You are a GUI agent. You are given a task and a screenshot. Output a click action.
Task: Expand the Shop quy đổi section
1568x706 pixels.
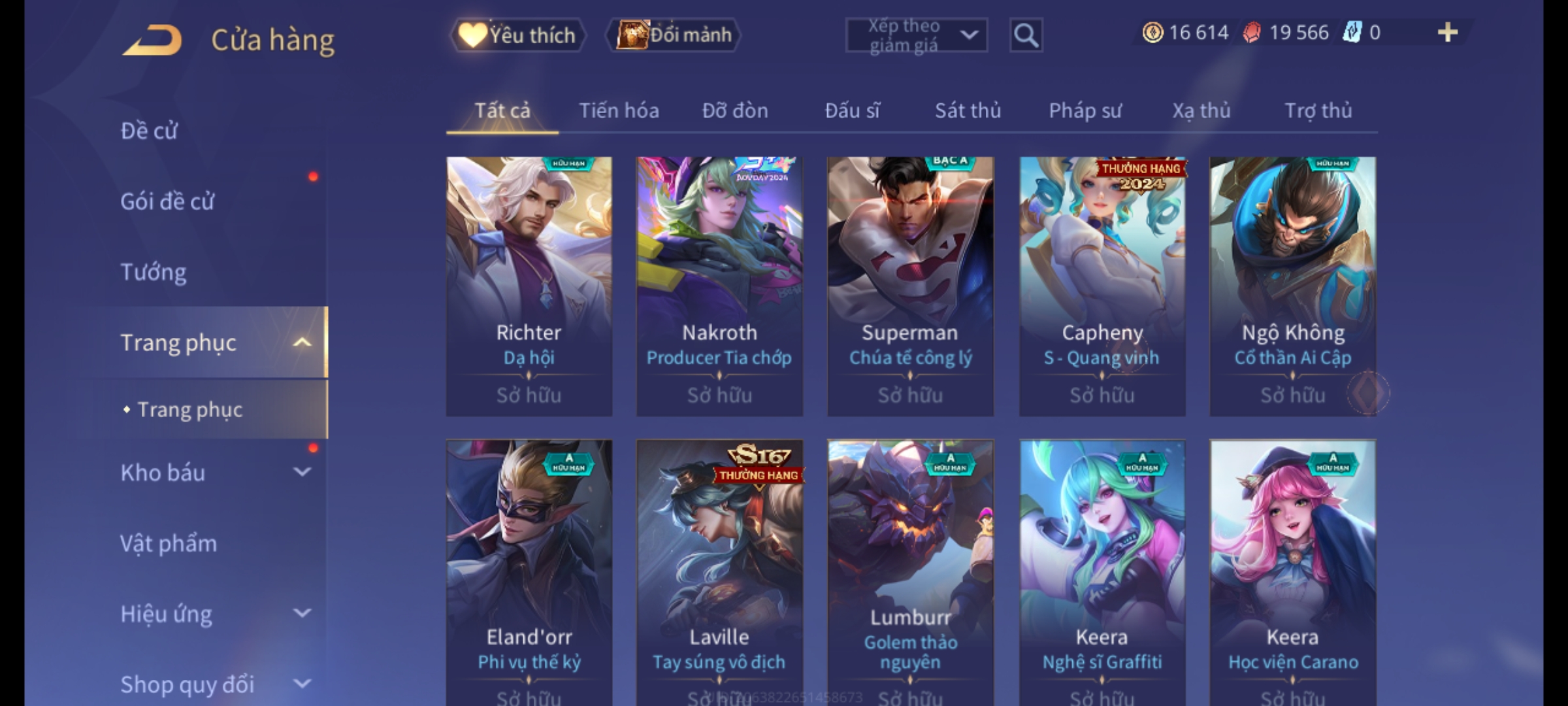click(302, 684)
